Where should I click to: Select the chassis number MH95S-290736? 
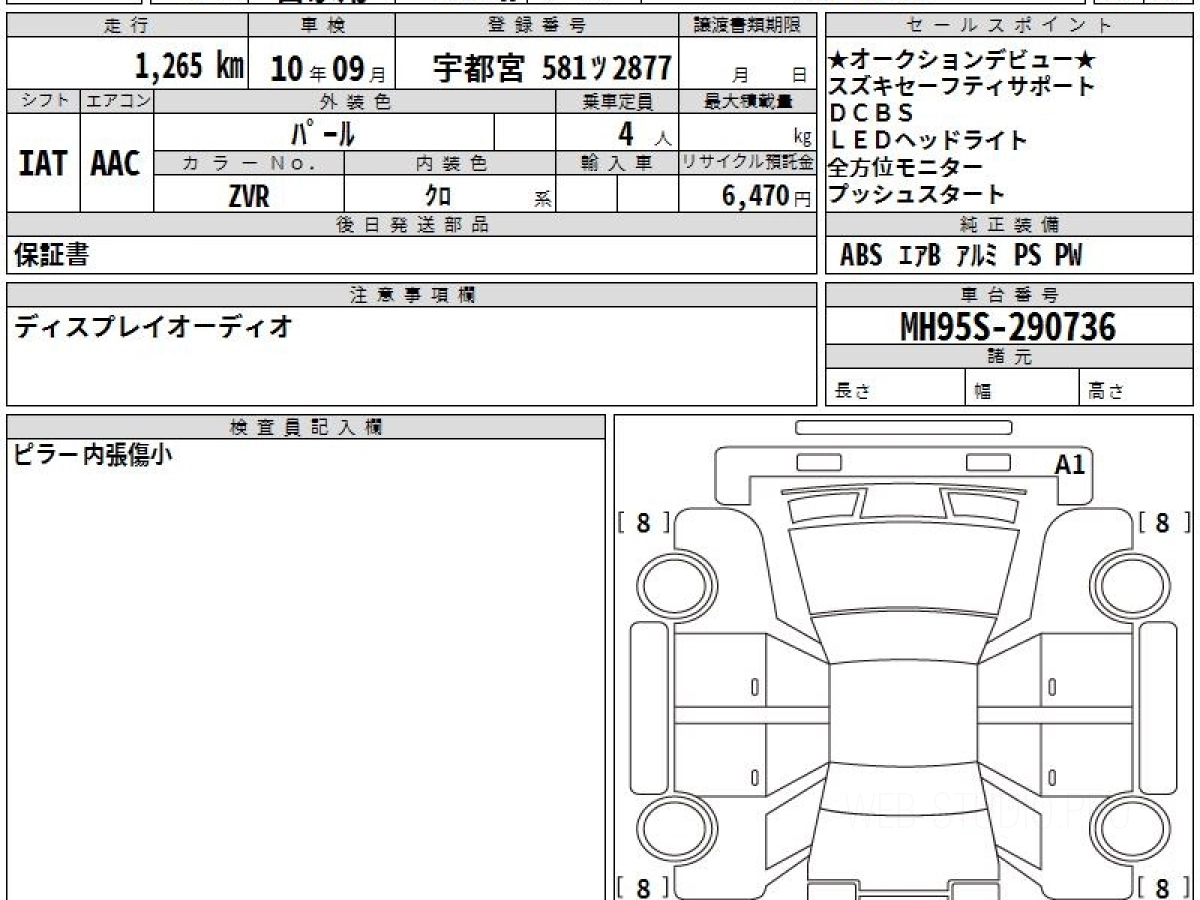click(x=1009, y=327)
